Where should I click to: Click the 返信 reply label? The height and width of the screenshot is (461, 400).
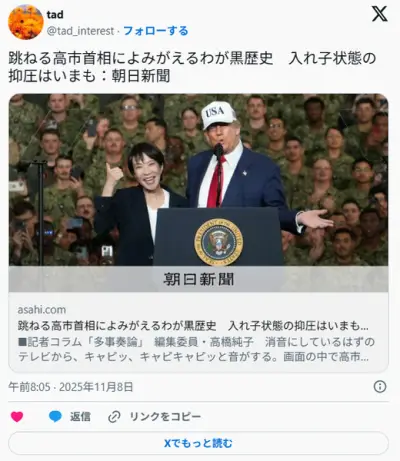click(x=80, y=416)
